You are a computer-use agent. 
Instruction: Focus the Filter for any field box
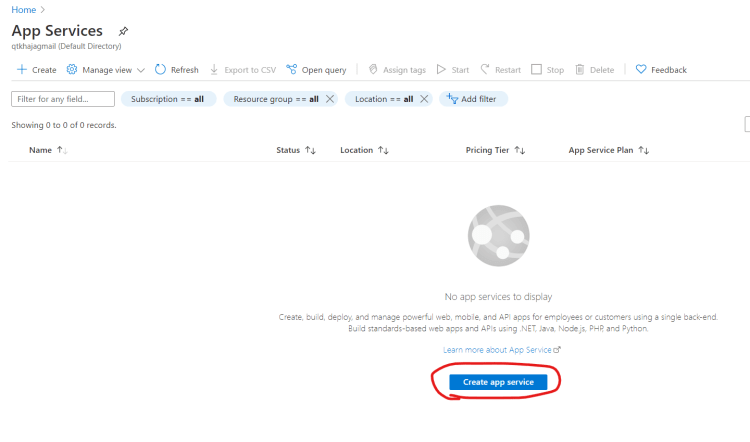click(63, 99)
